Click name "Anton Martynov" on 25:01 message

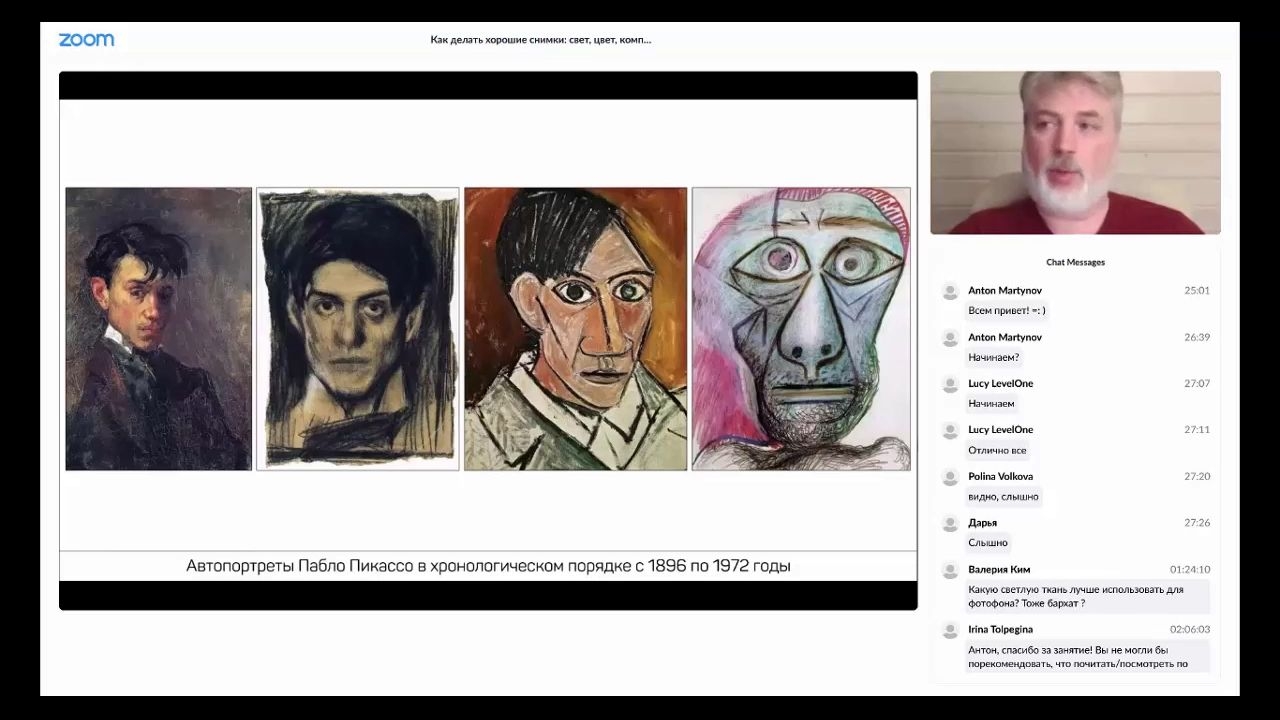coord(1005,291)
